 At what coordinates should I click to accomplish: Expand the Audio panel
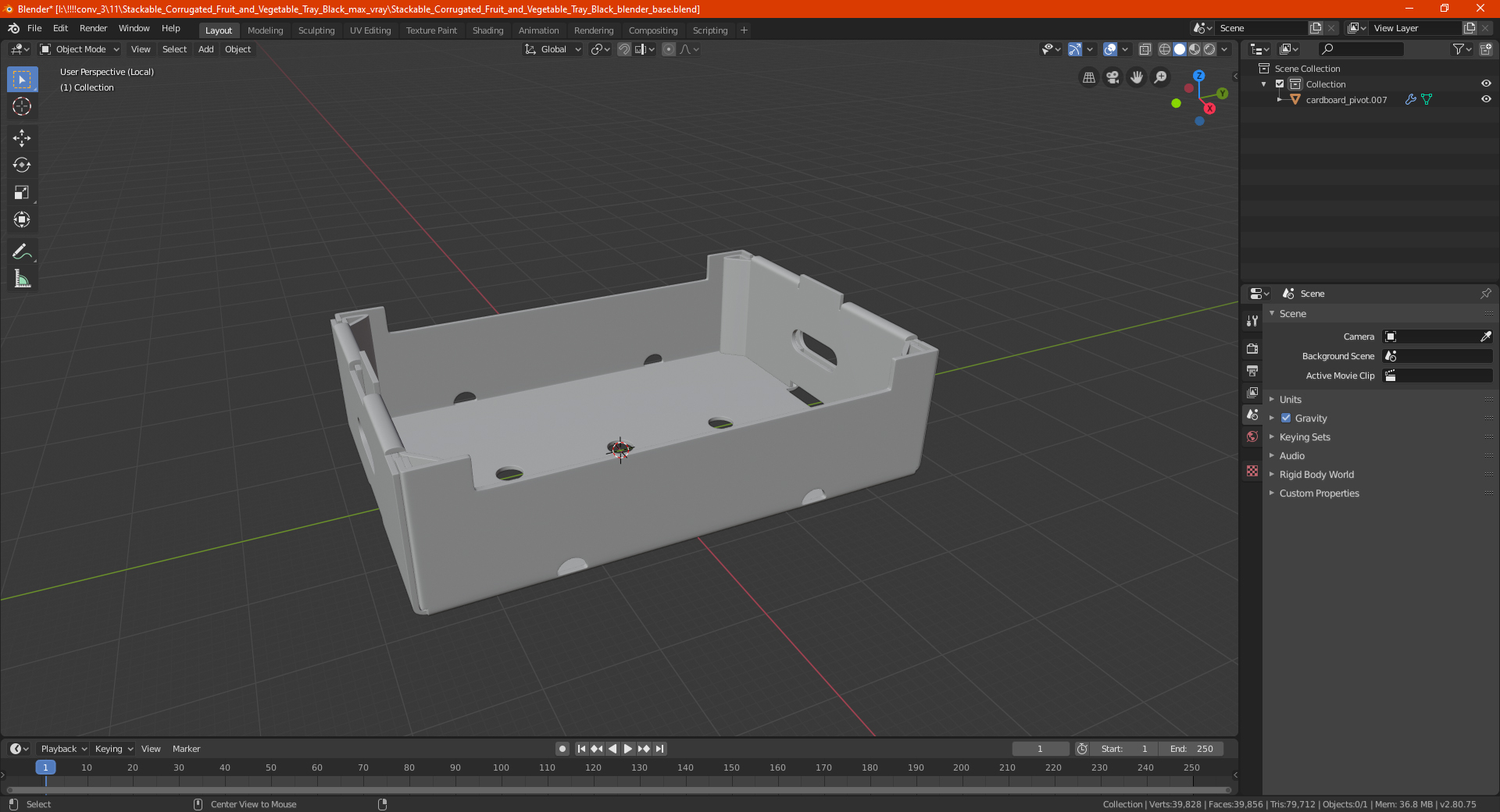[1291, 455]
